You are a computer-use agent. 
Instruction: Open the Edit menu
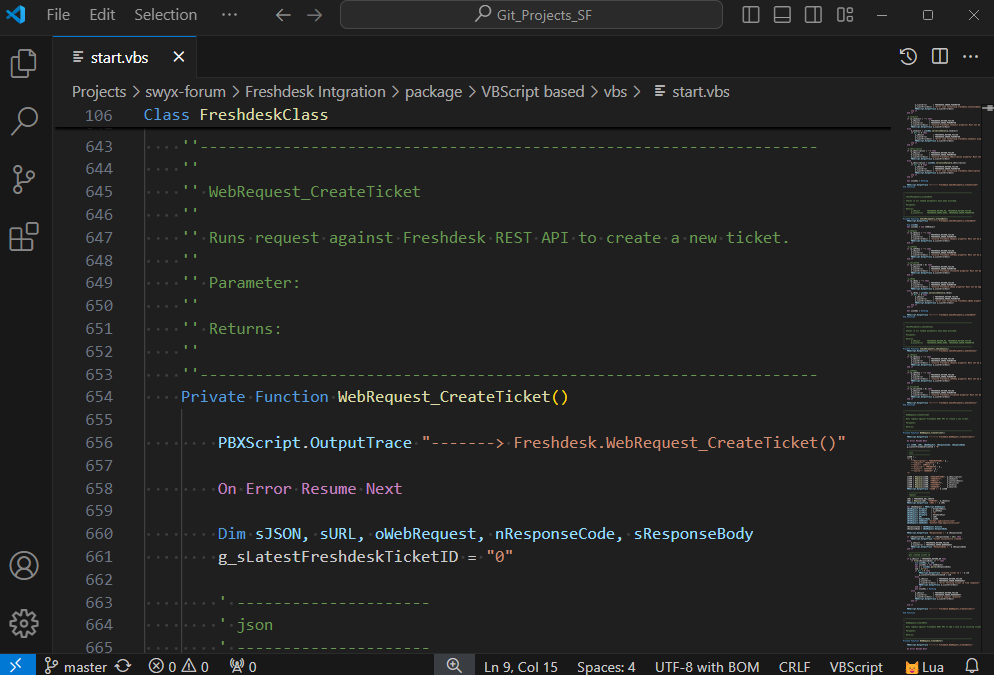(102, 15)
